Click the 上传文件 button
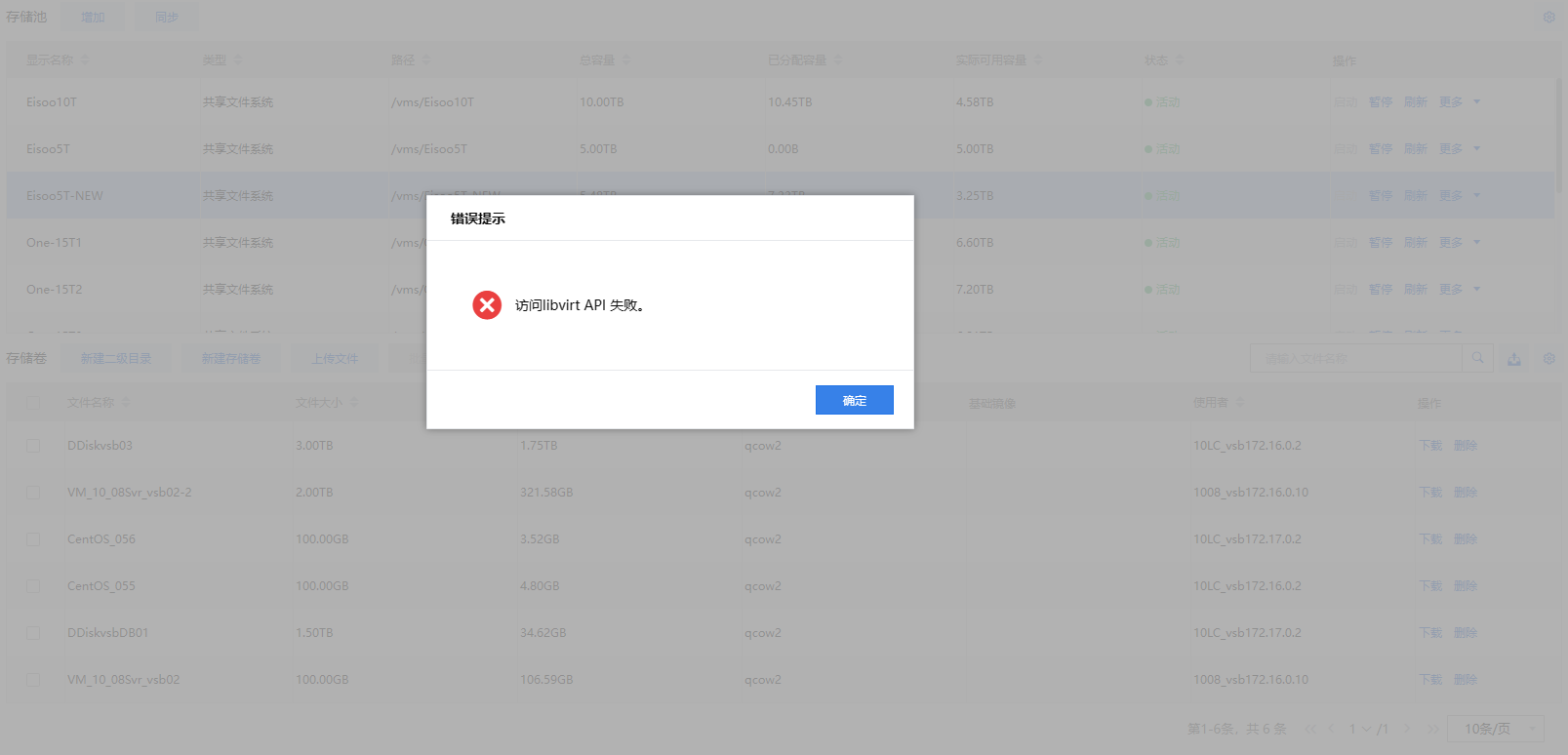 (335, 359)
